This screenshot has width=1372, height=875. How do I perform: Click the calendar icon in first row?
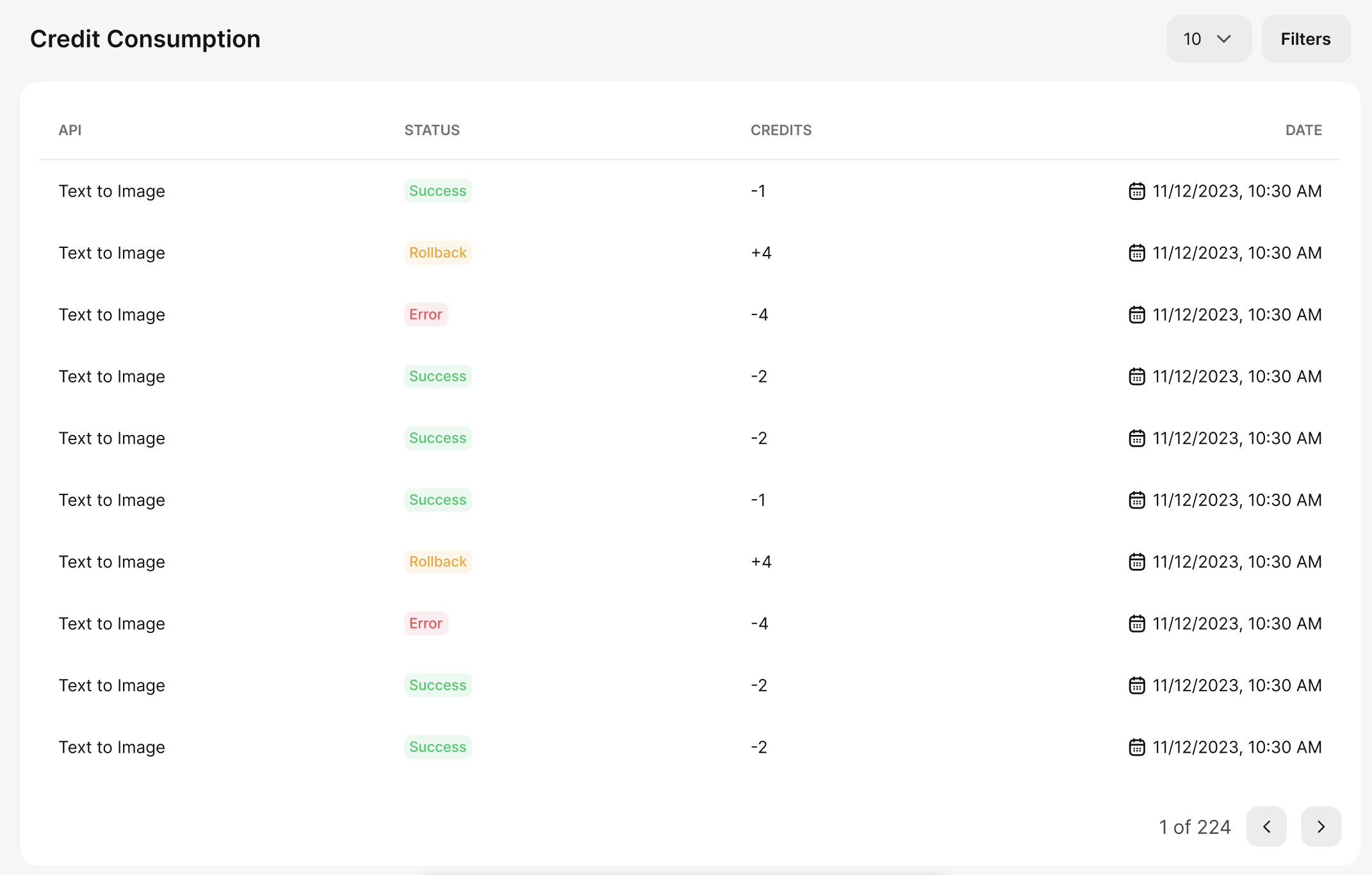click(x=1136, y=191)
